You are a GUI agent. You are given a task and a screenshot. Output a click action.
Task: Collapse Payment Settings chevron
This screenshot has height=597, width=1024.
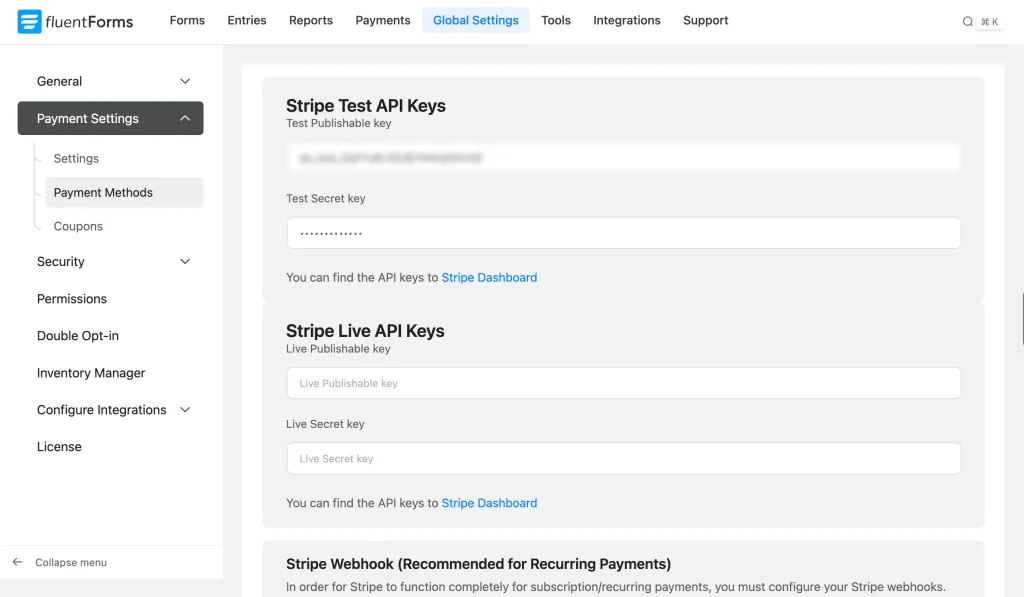185,118
